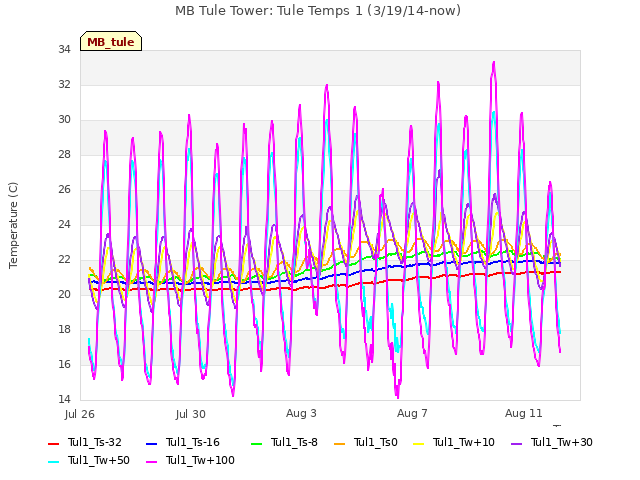Click the Tul1_Tw+100 legend label
This screenshot has width=640, height=480.
(200, 460)
